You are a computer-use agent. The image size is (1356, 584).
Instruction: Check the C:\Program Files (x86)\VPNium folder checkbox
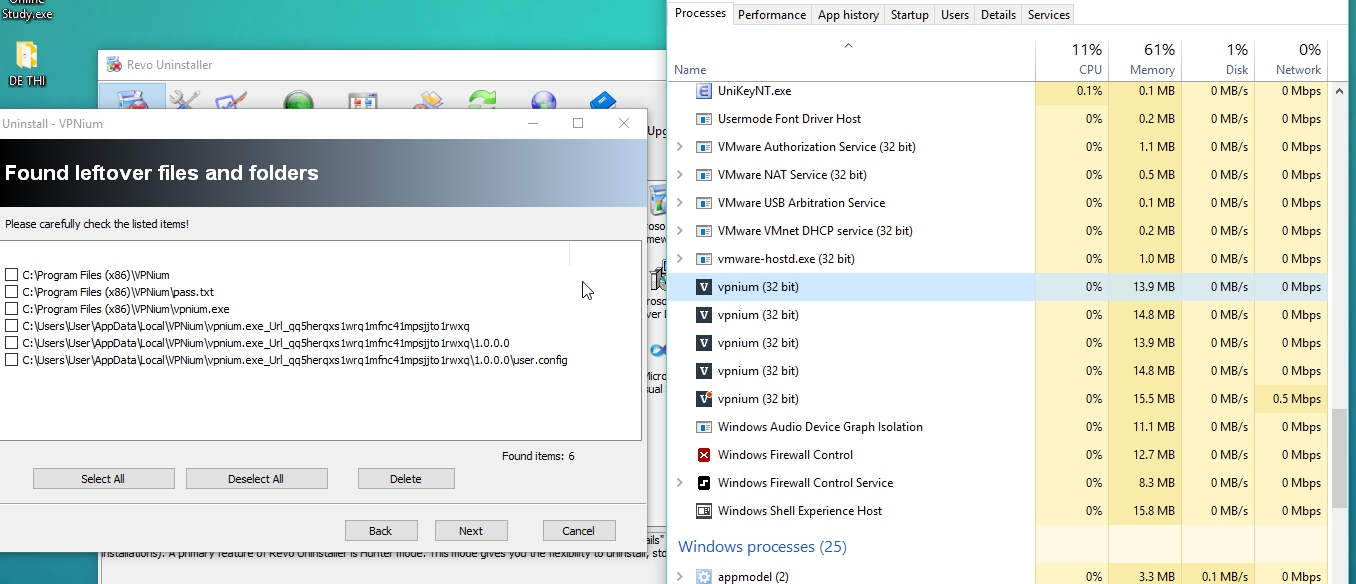click(11, 275)
